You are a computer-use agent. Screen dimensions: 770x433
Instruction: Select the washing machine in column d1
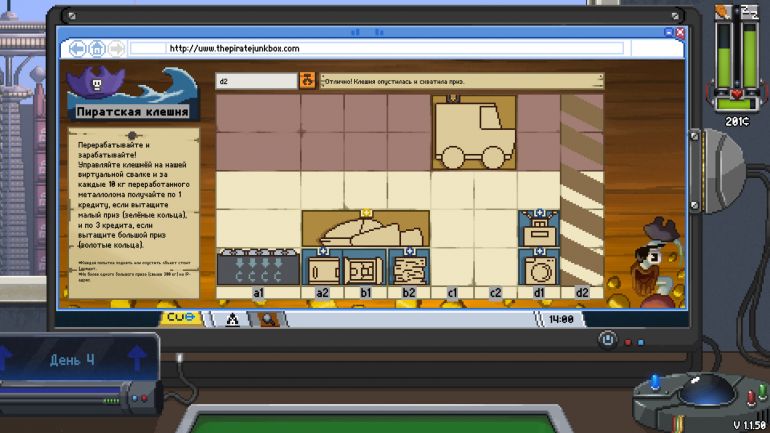click(539, 268)
